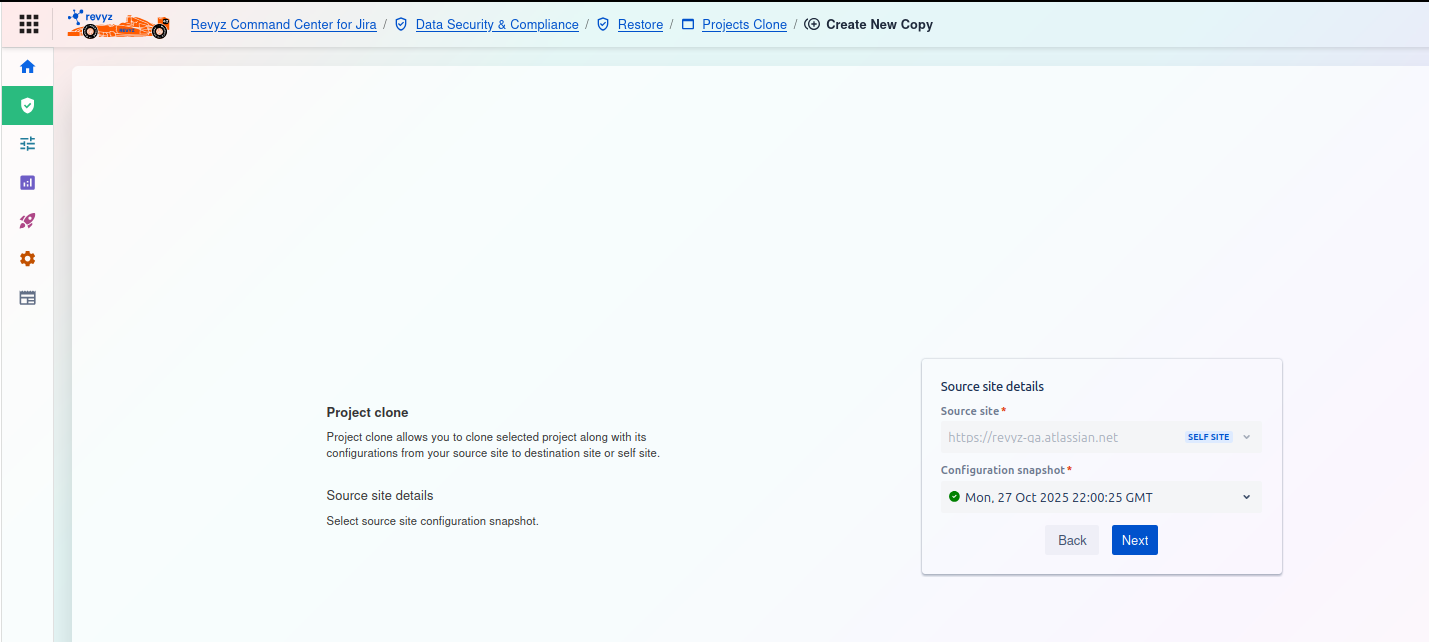Screen dimensions: 1429x642
Task: Click the green check snapshot status icon
Action: pos(954,497)
